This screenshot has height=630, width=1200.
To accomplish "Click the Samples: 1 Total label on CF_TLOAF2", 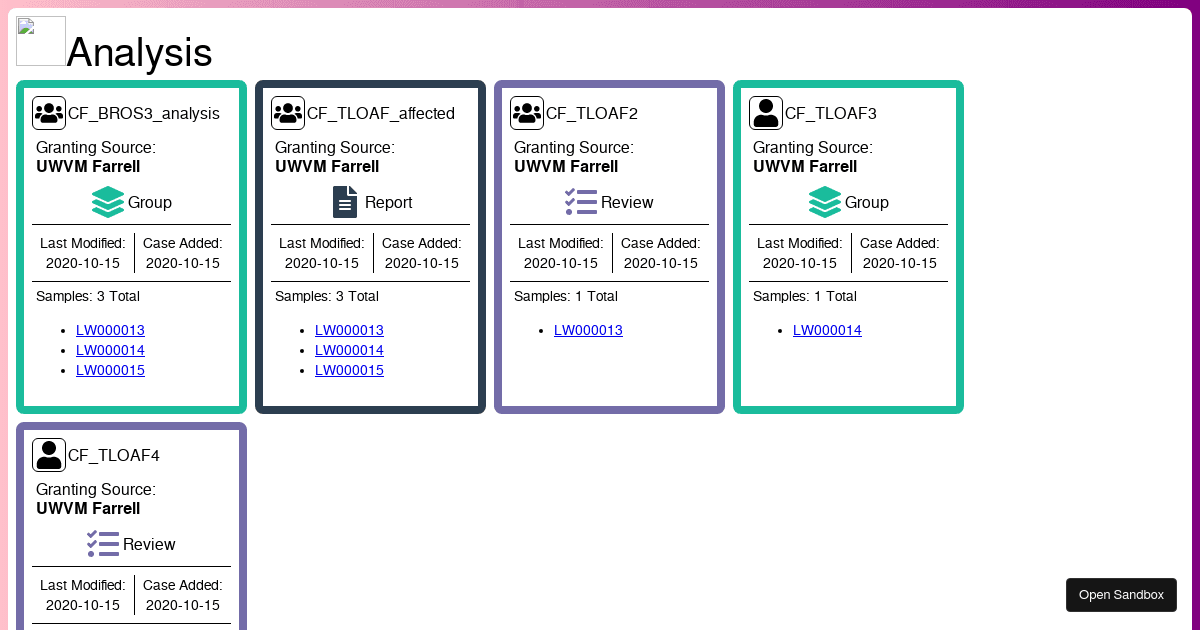I will (565, 296).
